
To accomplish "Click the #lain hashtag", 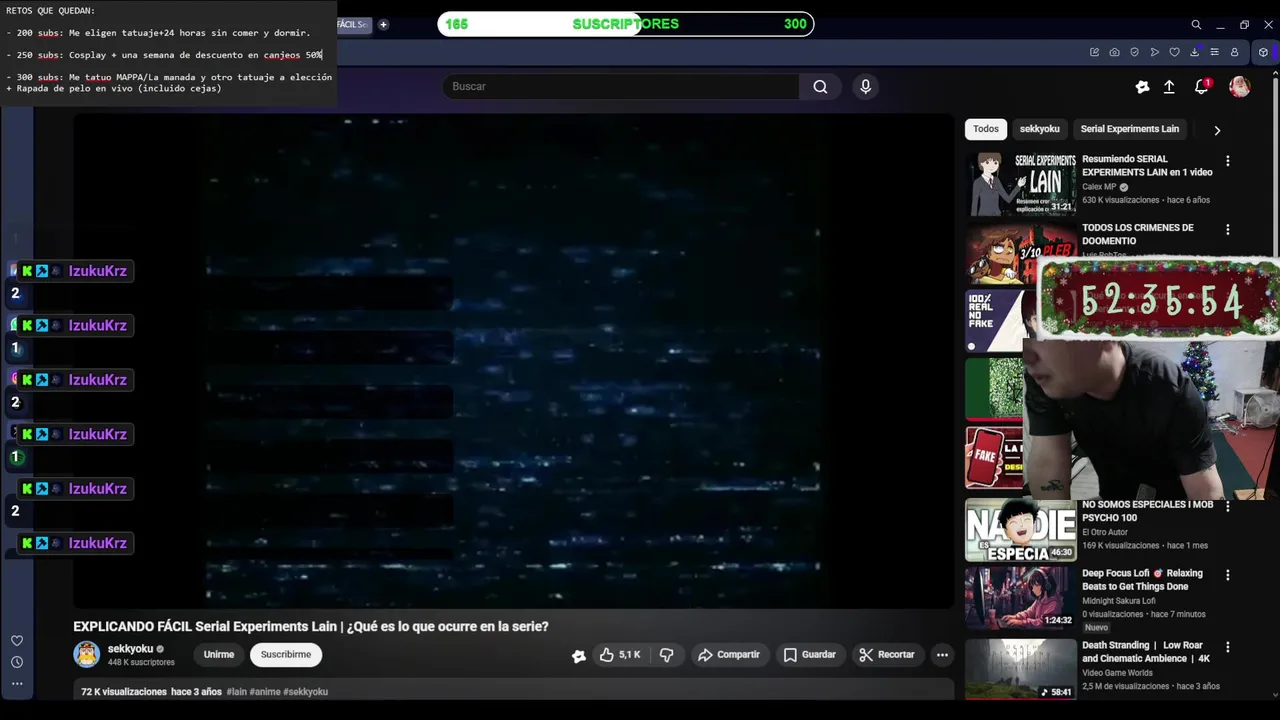I will click(236, 692).
